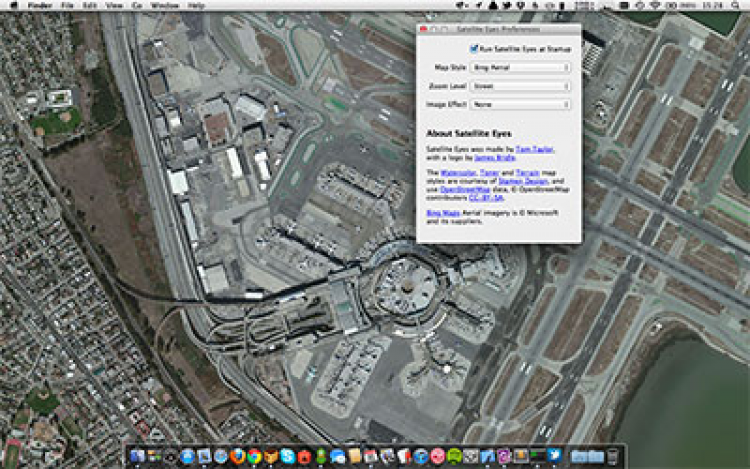Launch Finder from the Dock
The width and height of the screenshot is (750, 469).
click(x=137, y=456)
